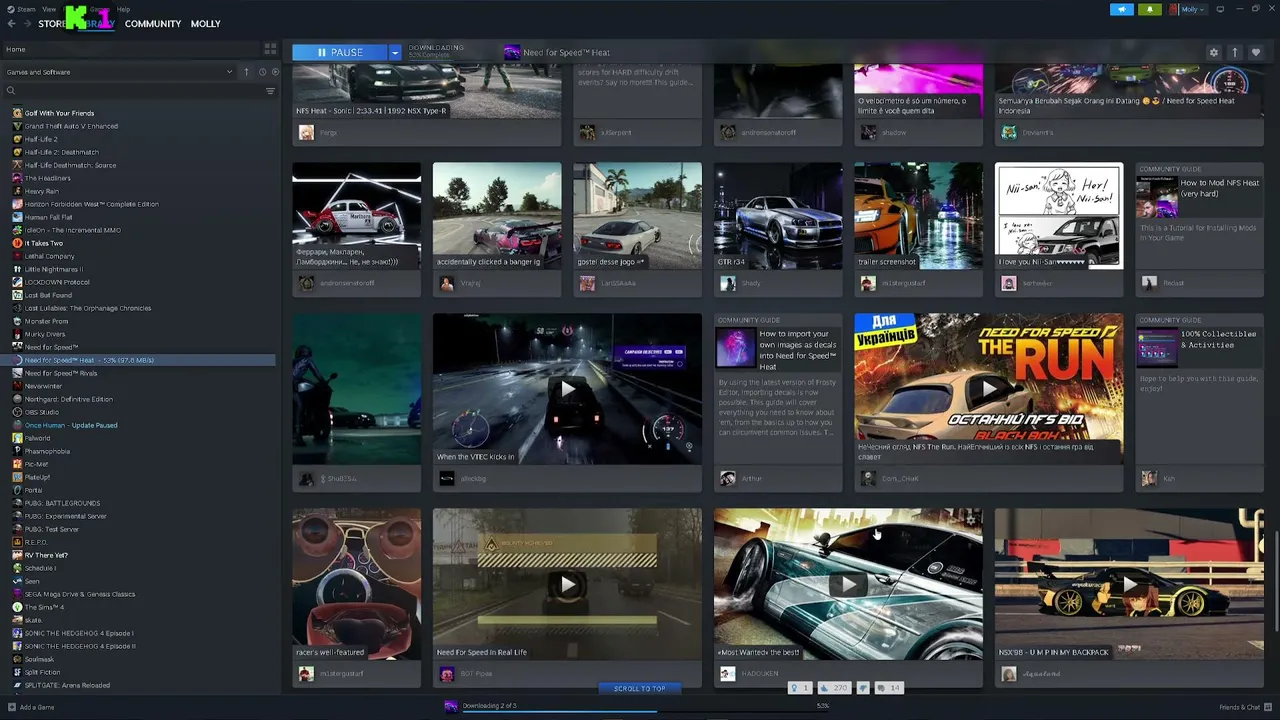
Task: Play the 'Need For Speed In Real Life' video
Action: [x=567, y=584]
